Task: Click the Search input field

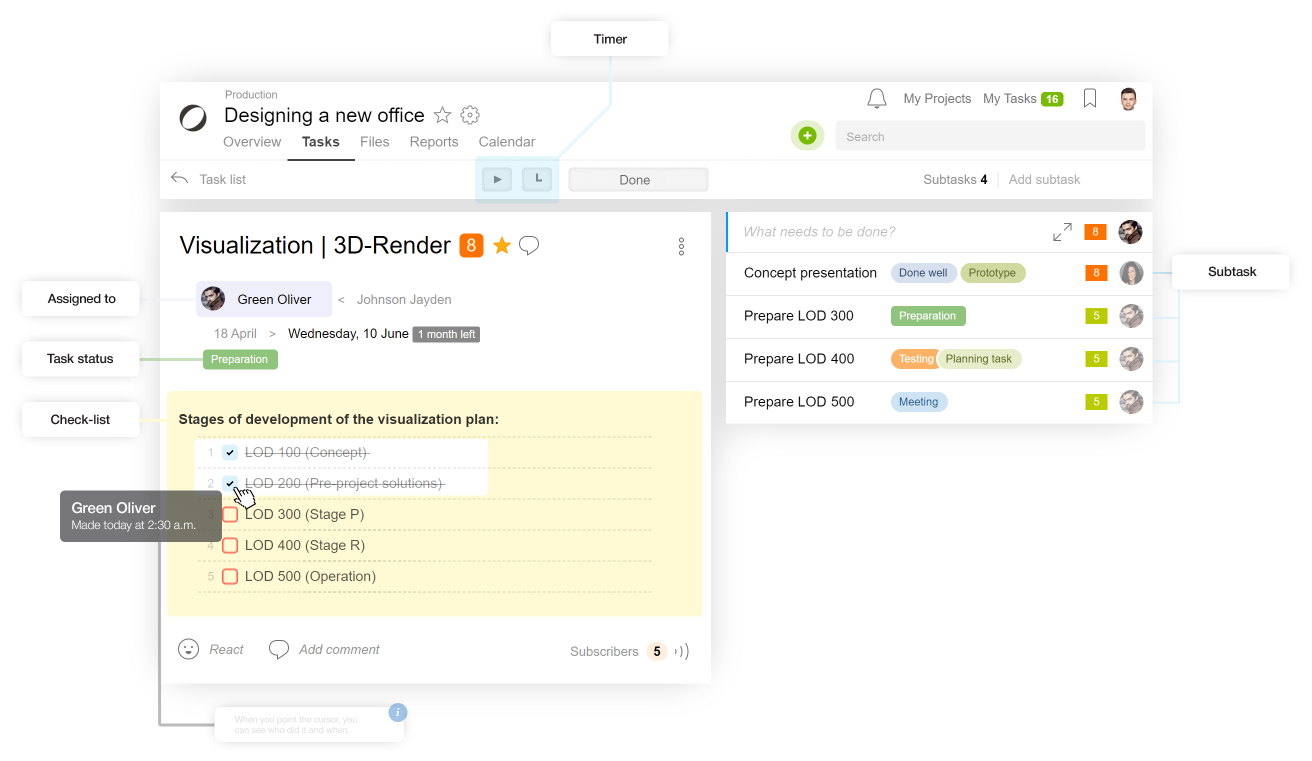Action: [x=990, y=137]
